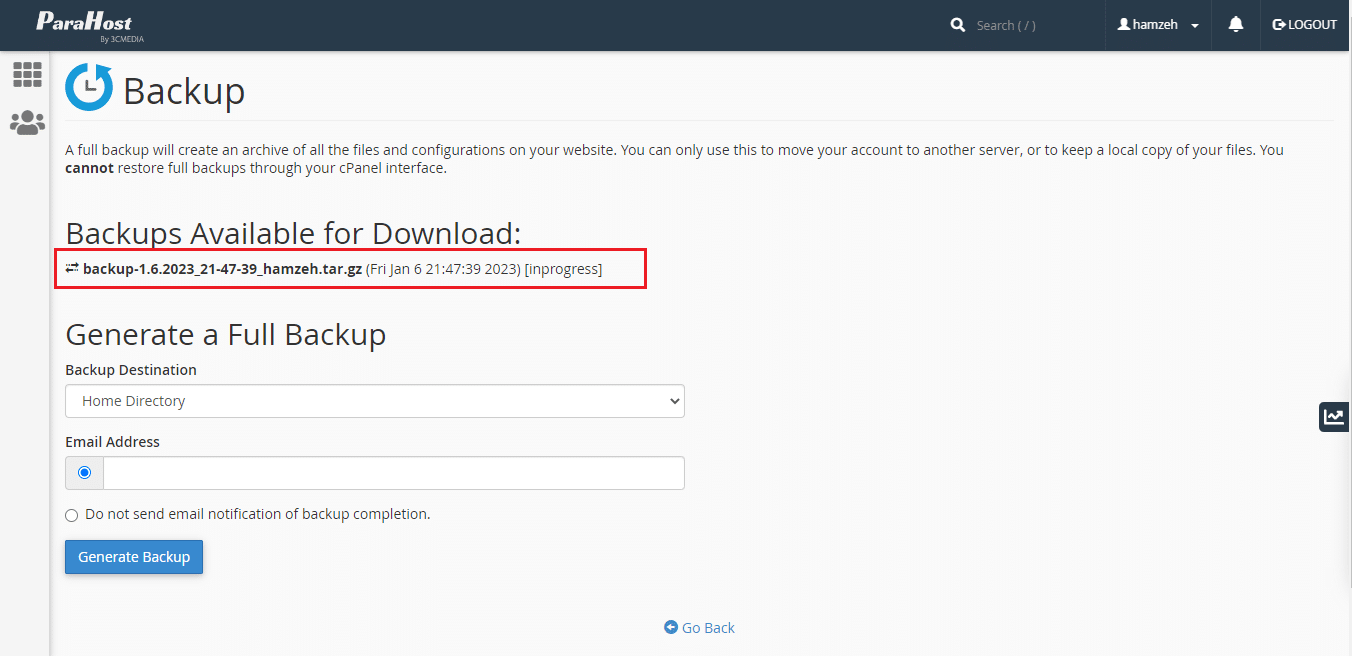Viewport: 1352px width, 656px height.
Task: Click the user silhouette icon beside hamzeh
Action: point(1124,25)
